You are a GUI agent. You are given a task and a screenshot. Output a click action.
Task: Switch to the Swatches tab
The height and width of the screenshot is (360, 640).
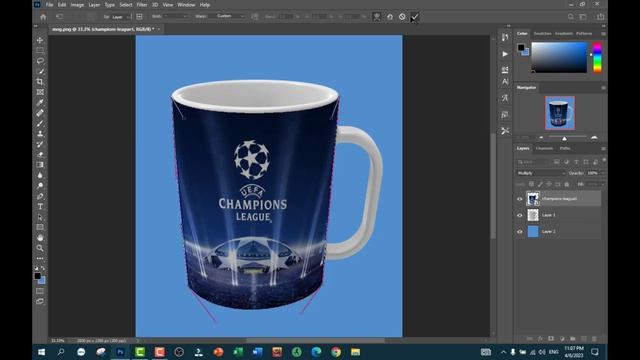(x=542, y=33)
